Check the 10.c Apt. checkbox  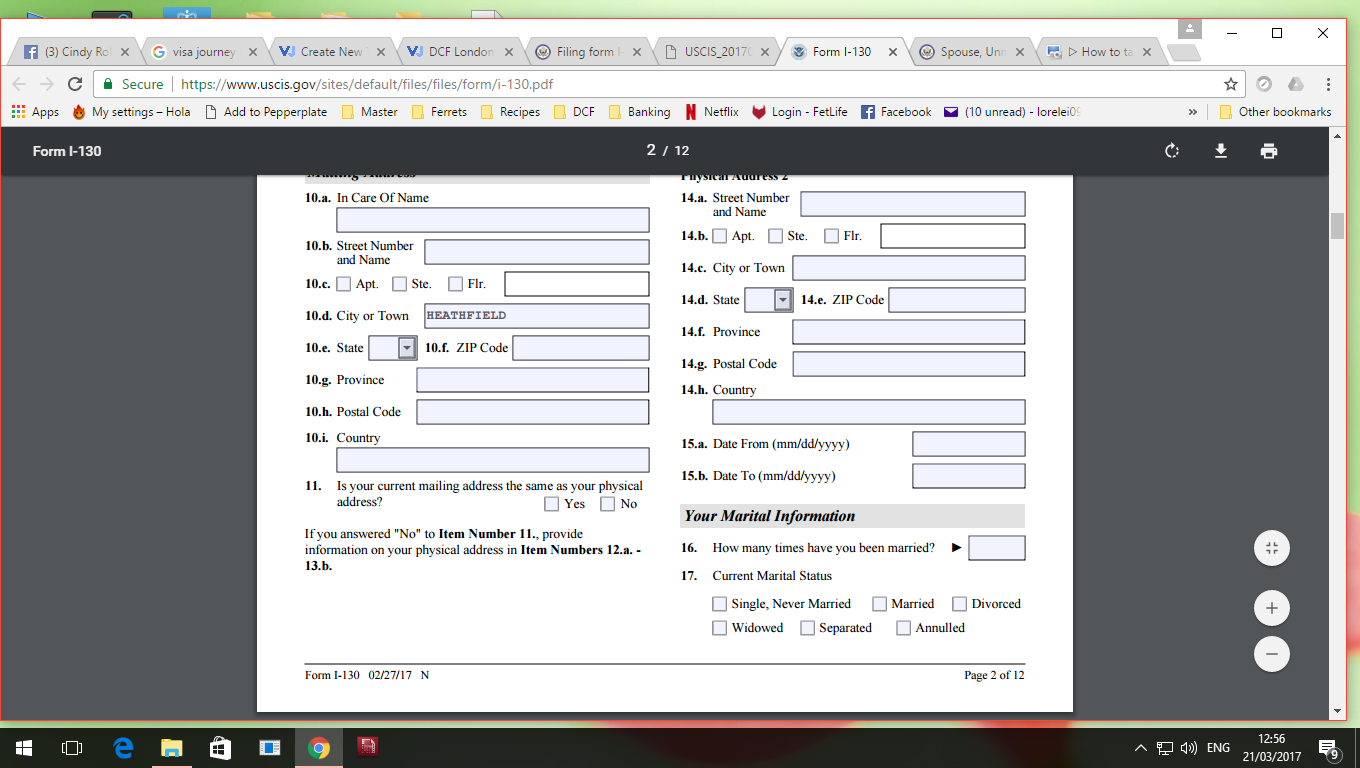344,284
